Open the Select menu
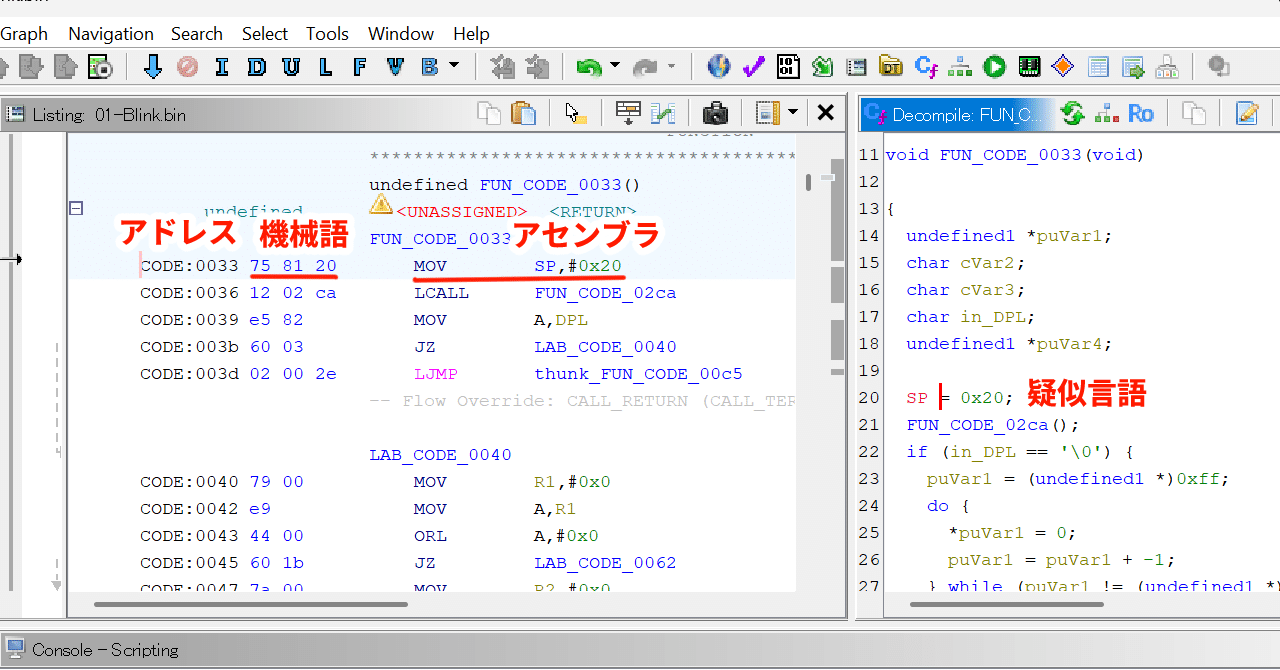Viewport: 1280px width, 670px height. (x=265, y=34)
